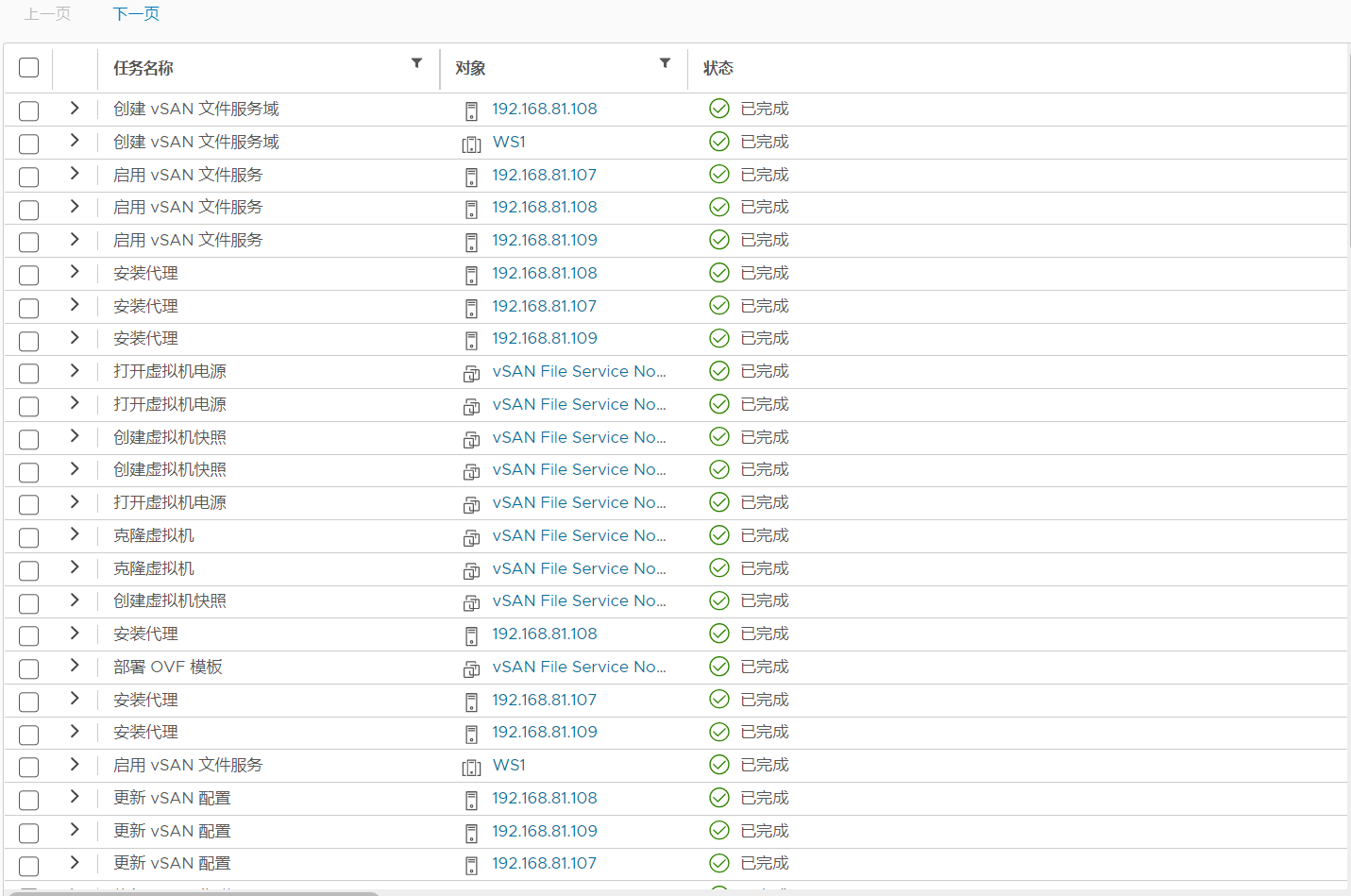The width and height of the screenshot is (1351, 896).
Task: Select checkbox for 启用 vSAN 文件服务 192.168.81.109
Action: tap(29, 242)
